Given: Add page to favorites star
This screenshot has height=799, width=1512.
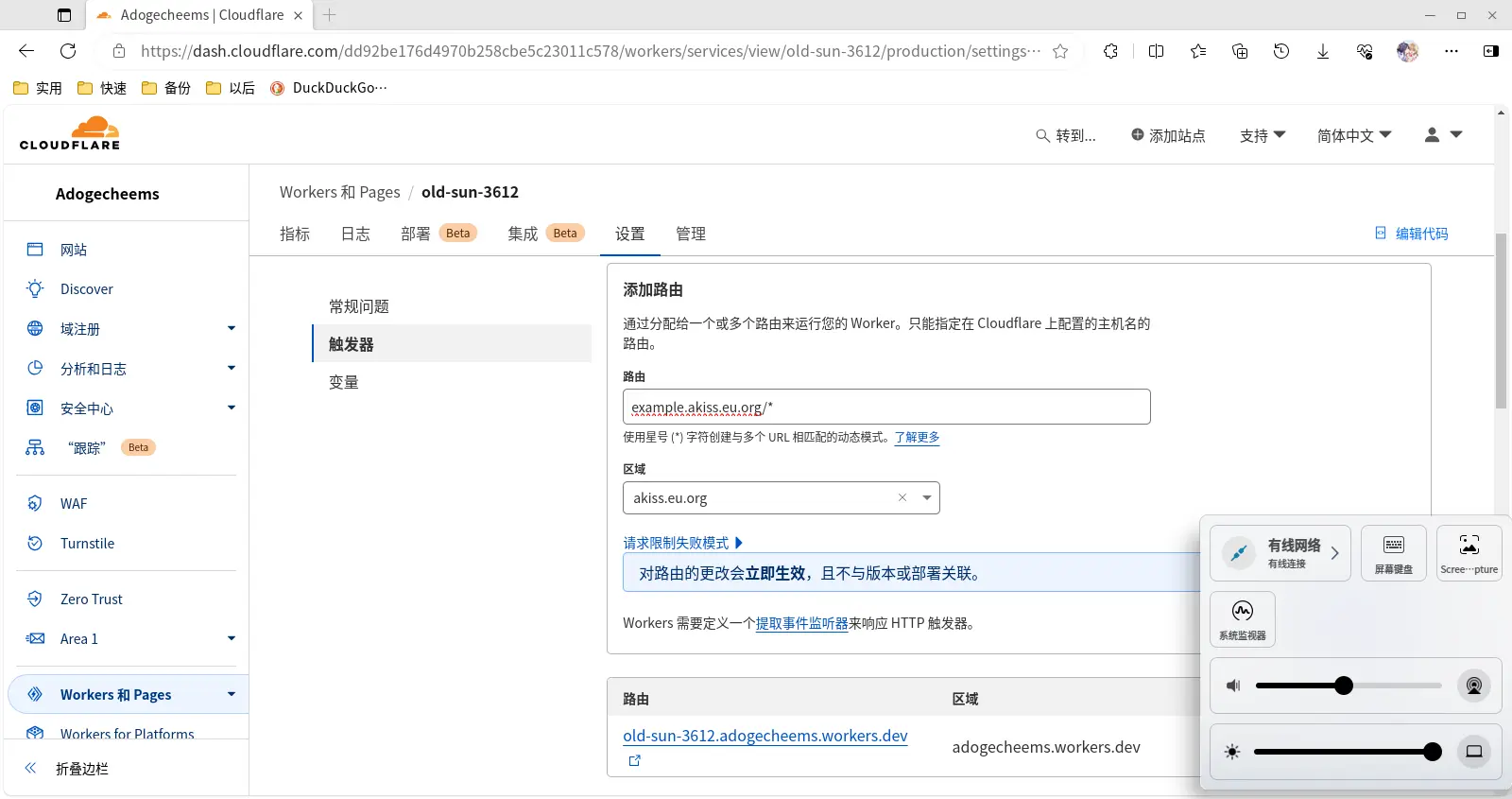Looking at the screenshot, I should 1060,51.
